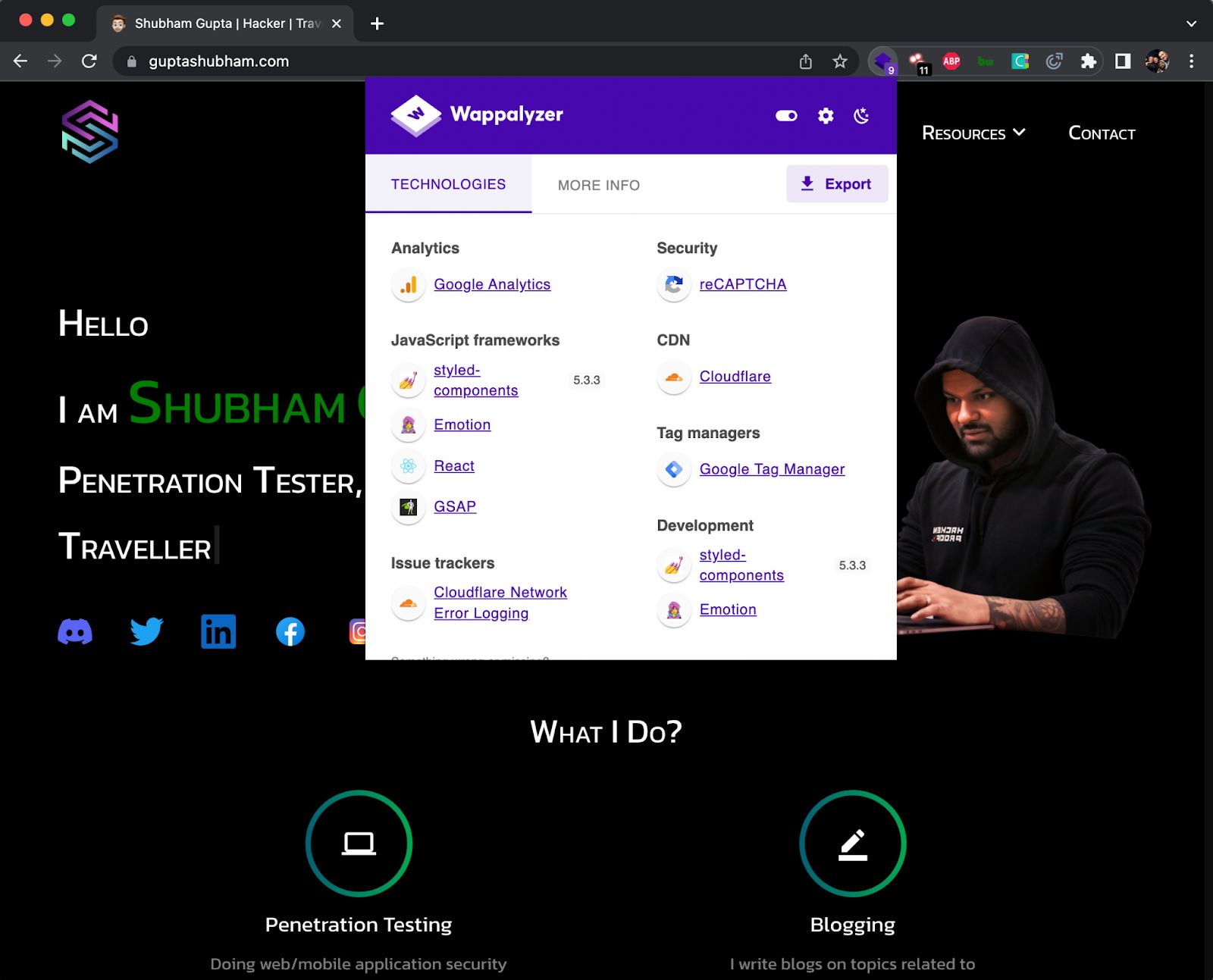Open styled-components under Development

741,565
